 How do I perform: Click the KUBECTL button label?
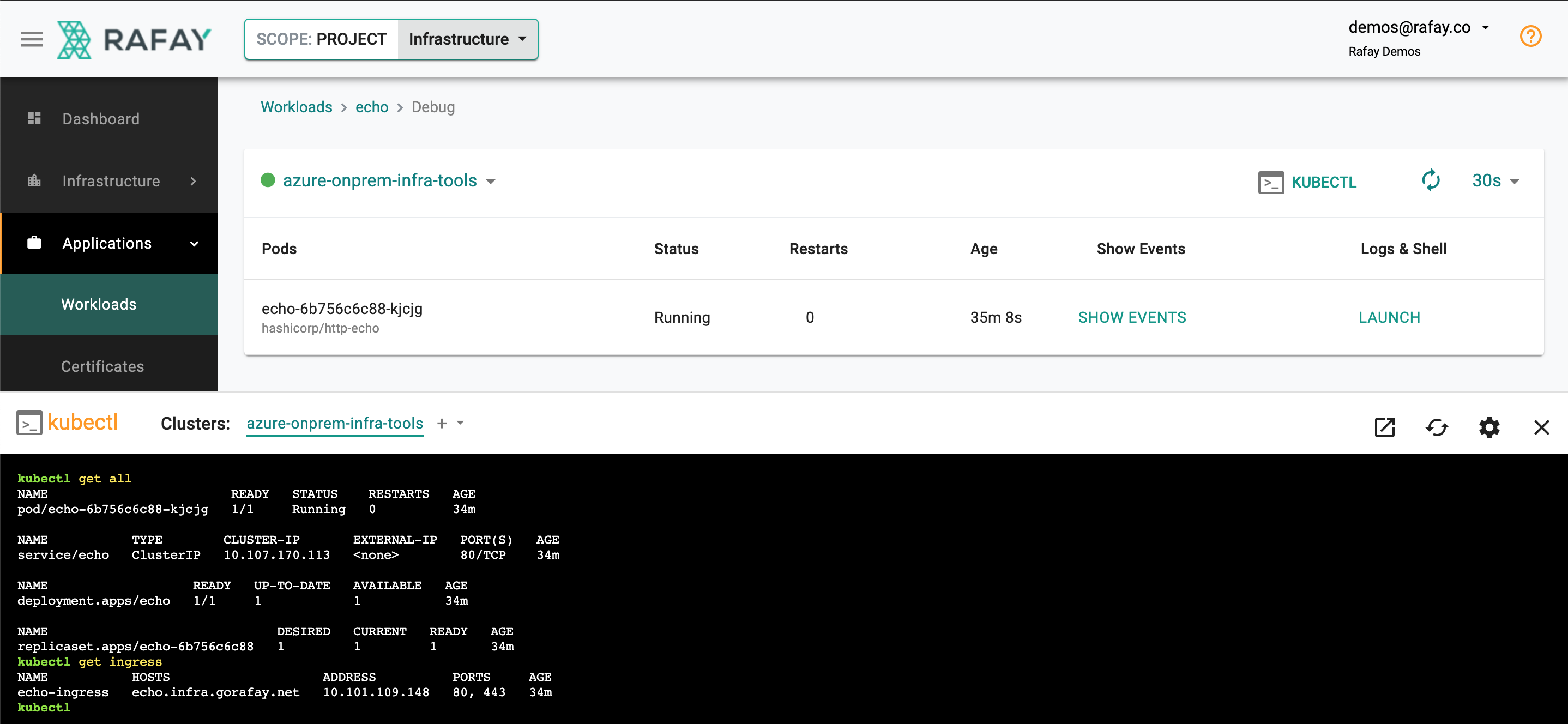pyautogui.click(x=1324, y=182)
